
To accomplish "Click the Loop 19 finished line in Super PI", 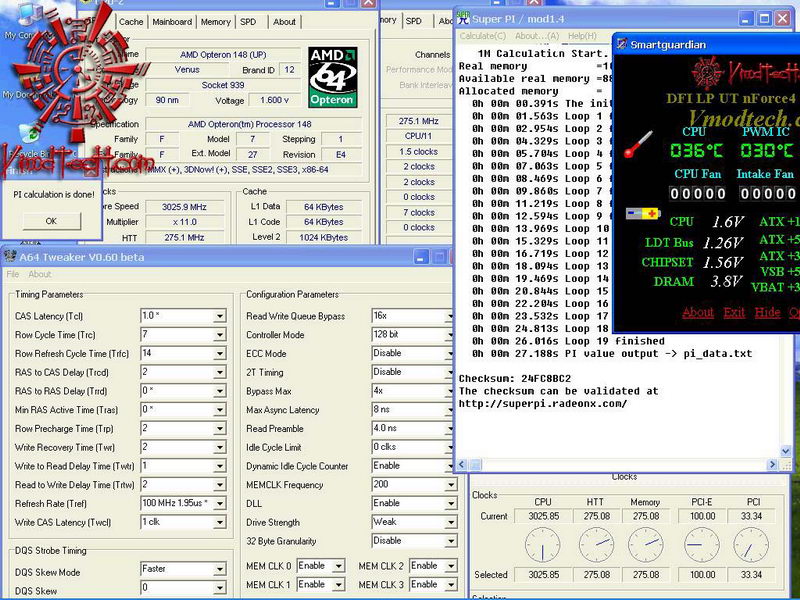I will [568, 341].
